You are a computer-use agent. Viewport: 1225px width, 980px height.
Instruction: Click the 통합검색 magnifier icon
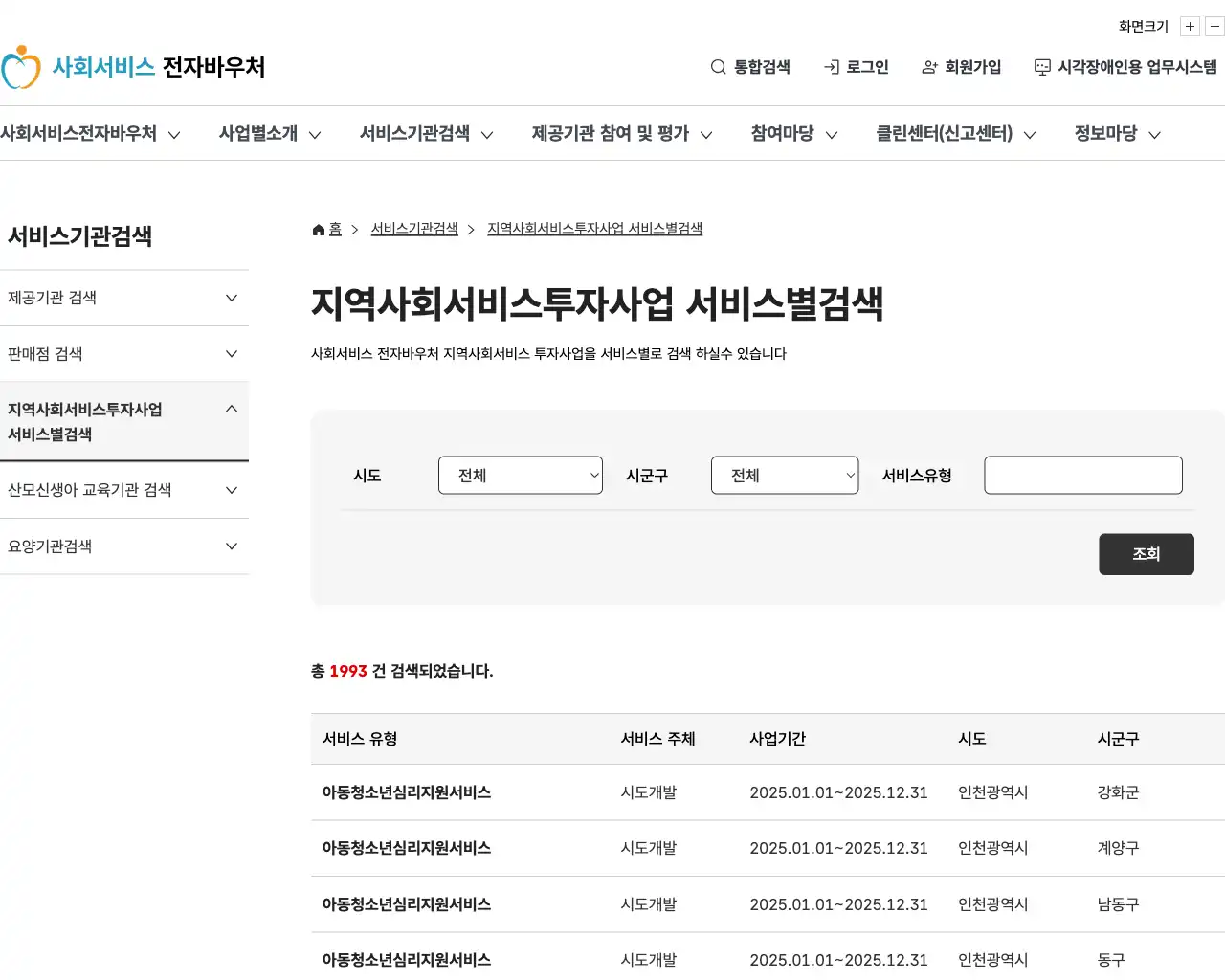(x=717, y=67)
